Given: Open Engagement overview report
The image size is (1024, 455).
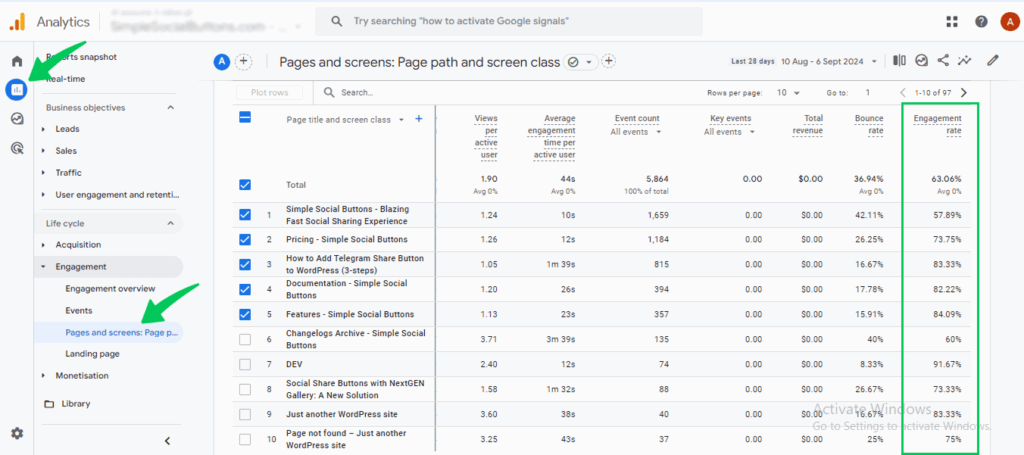Looking at the screenshot, I should [x=110, y=289].
